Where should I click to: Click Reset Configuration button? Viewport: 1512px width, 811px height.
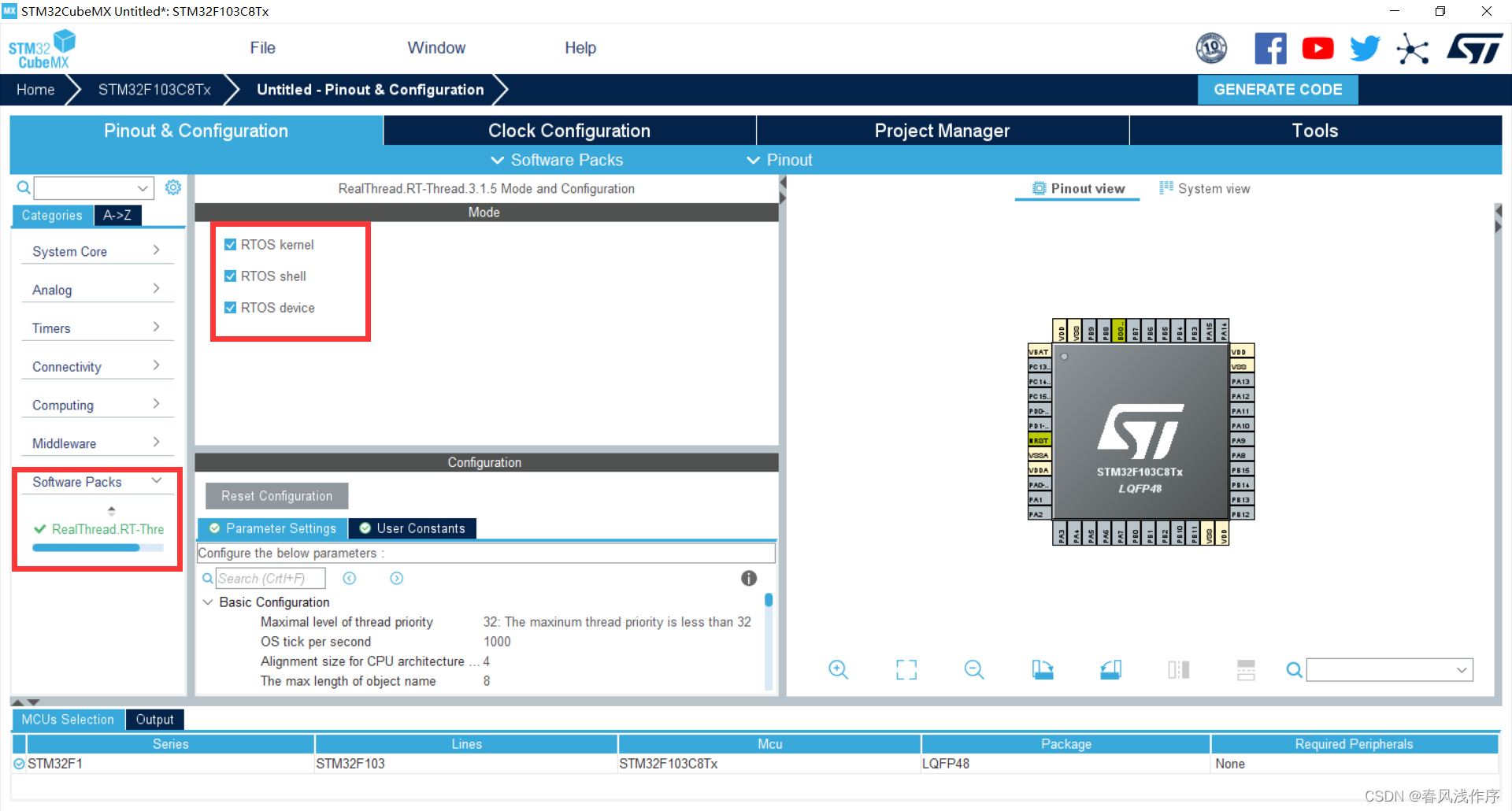point(276,496)
